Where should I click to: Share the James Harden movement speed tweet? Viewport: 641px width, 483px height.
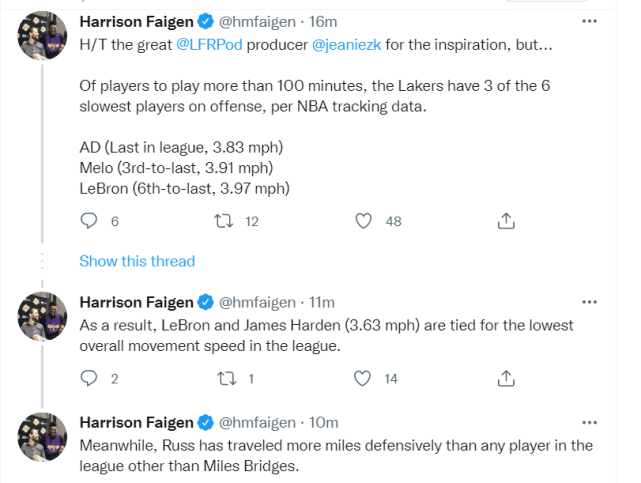point(506,378)
